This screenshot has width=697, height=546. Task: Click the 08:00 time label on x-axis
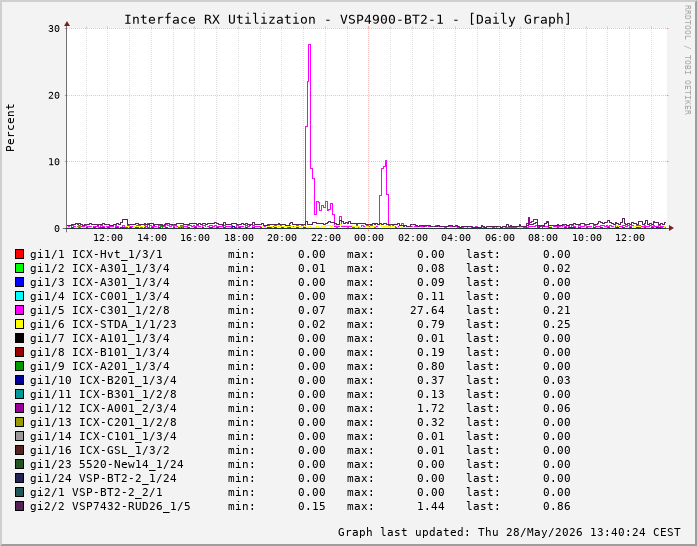pos(543,238)
